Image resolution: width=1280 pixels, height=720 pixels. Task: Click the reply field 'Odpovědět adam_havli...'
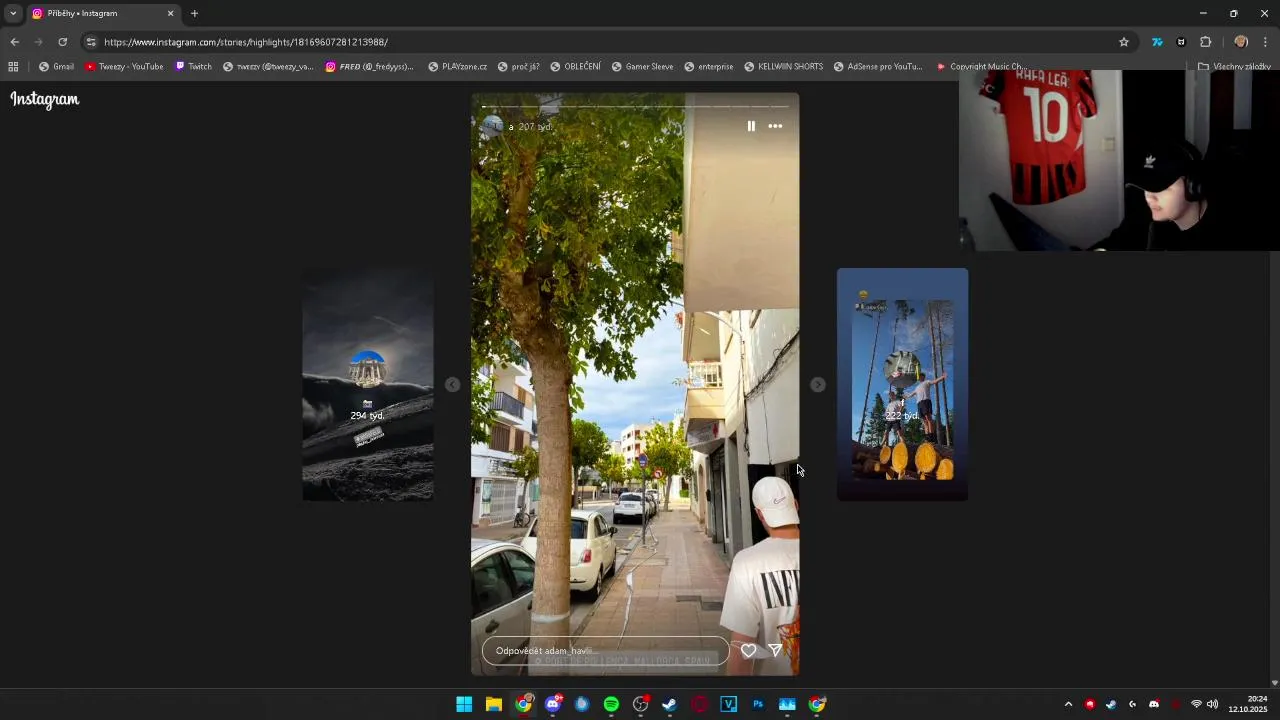pos(606,651)
